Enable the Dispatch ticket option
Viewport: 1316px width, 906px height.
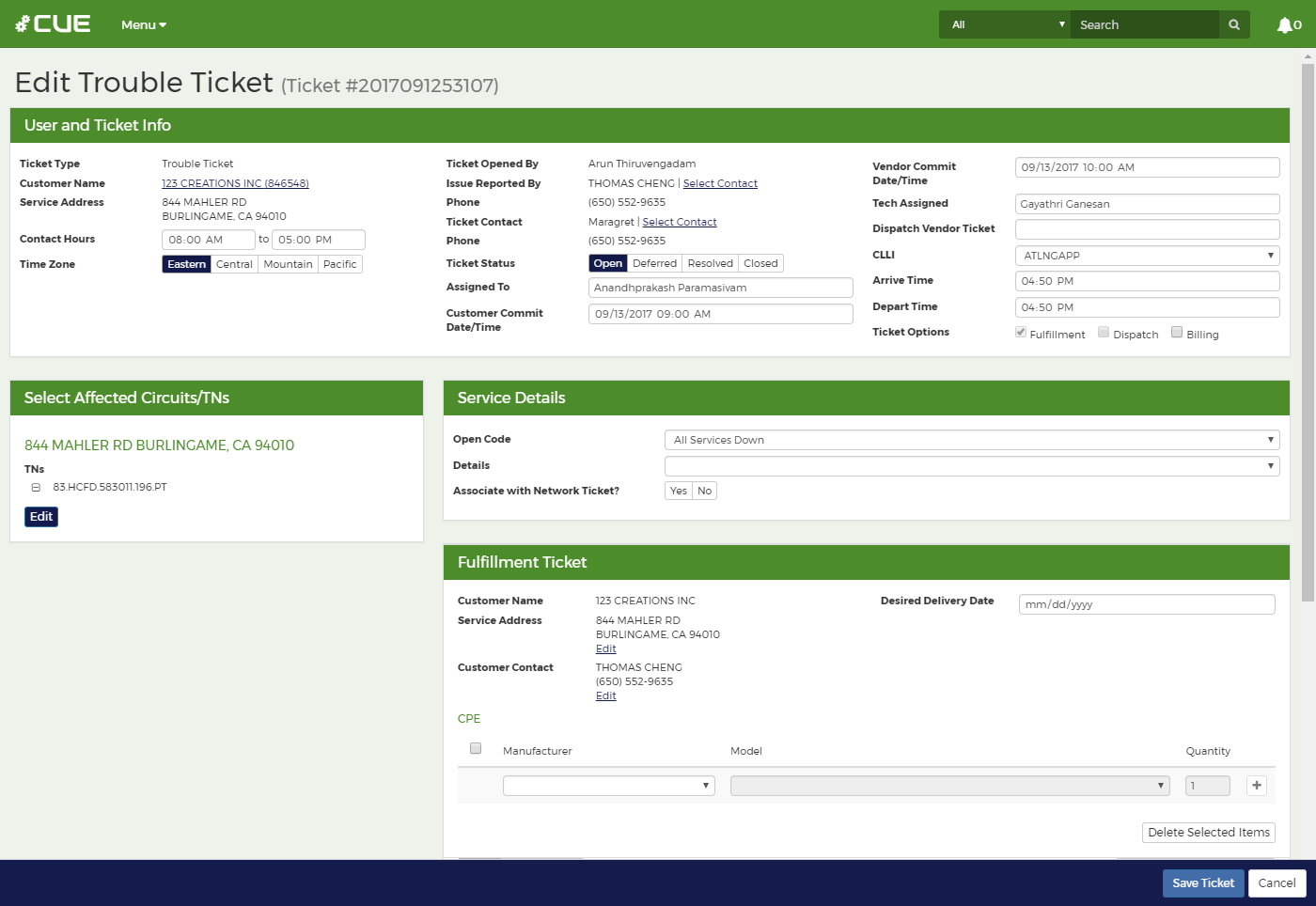tap(1104, 333)
